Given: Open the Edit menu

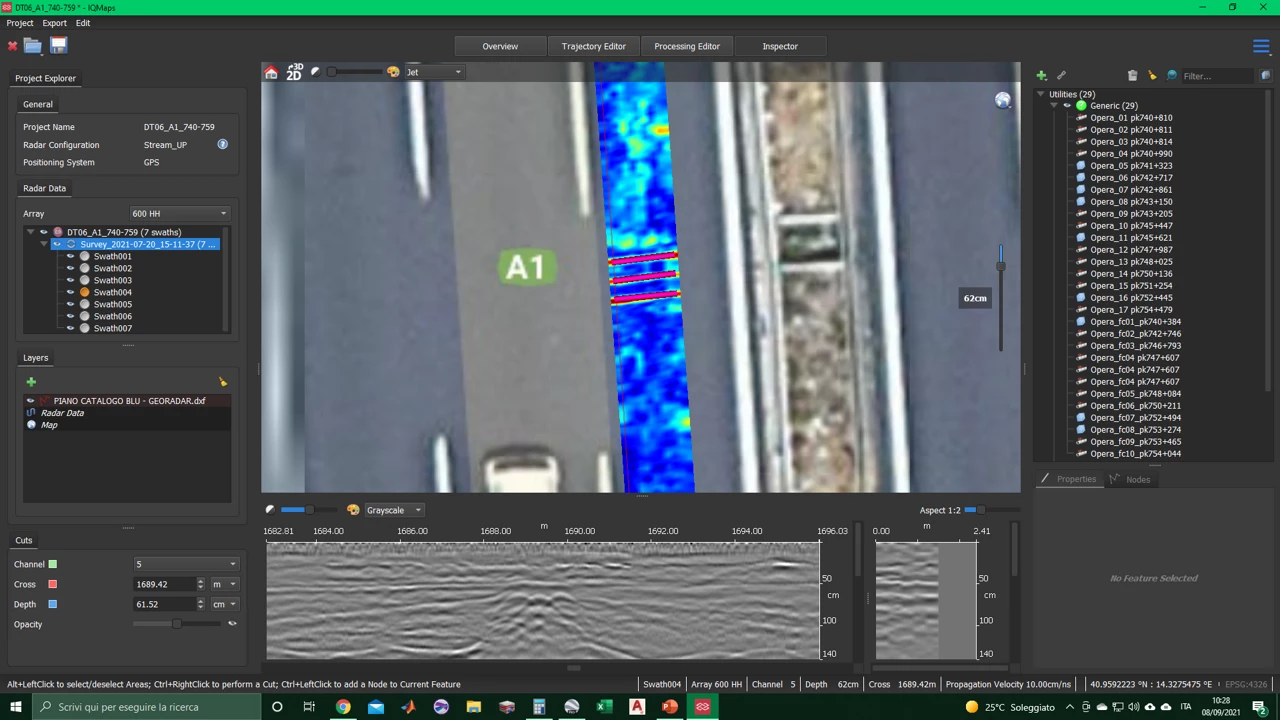Looking at the screenshot, I should coord(83,23).
